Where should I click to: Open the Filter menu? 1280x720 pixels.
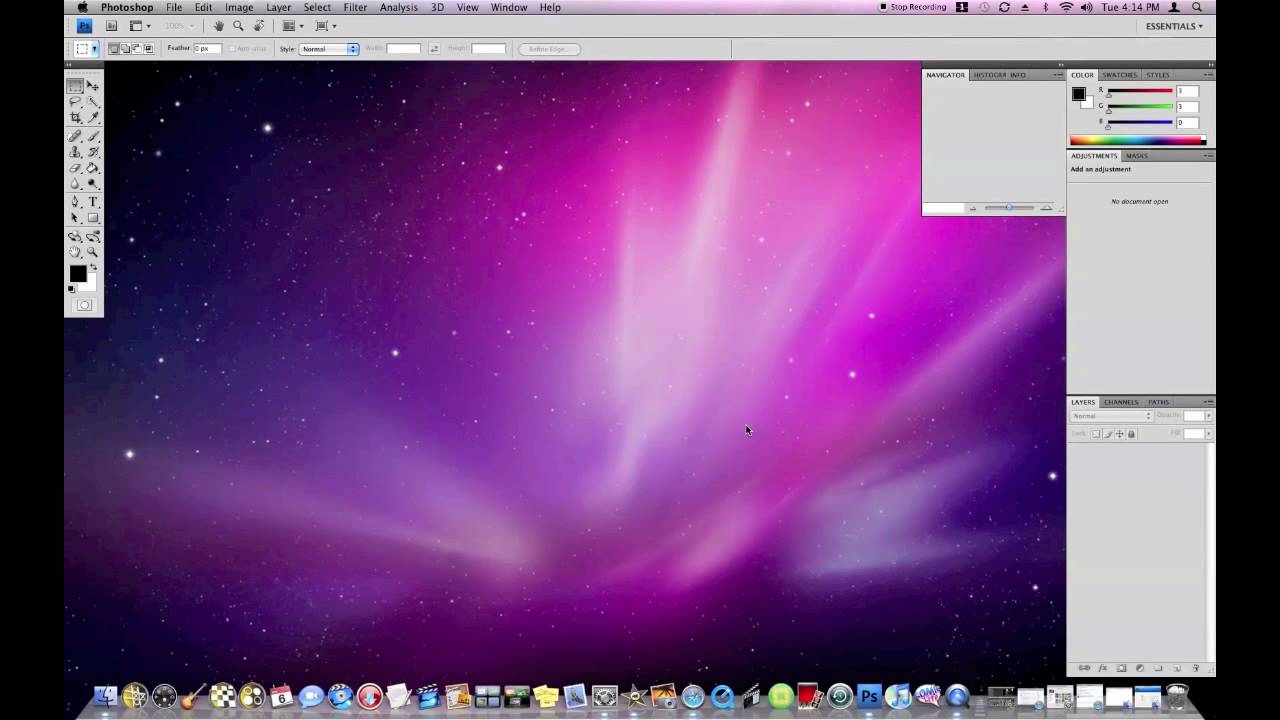coord(355,7)
